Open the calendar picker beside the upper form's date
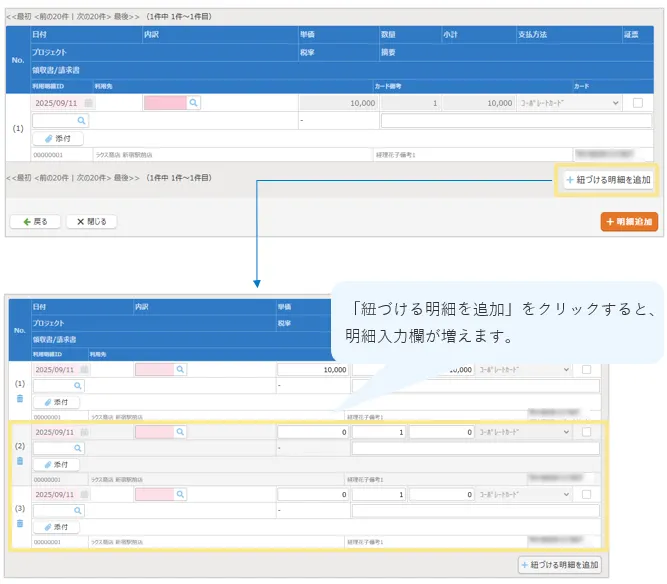The width and height of the screenshot is (667, 584). tap(88, 103)
